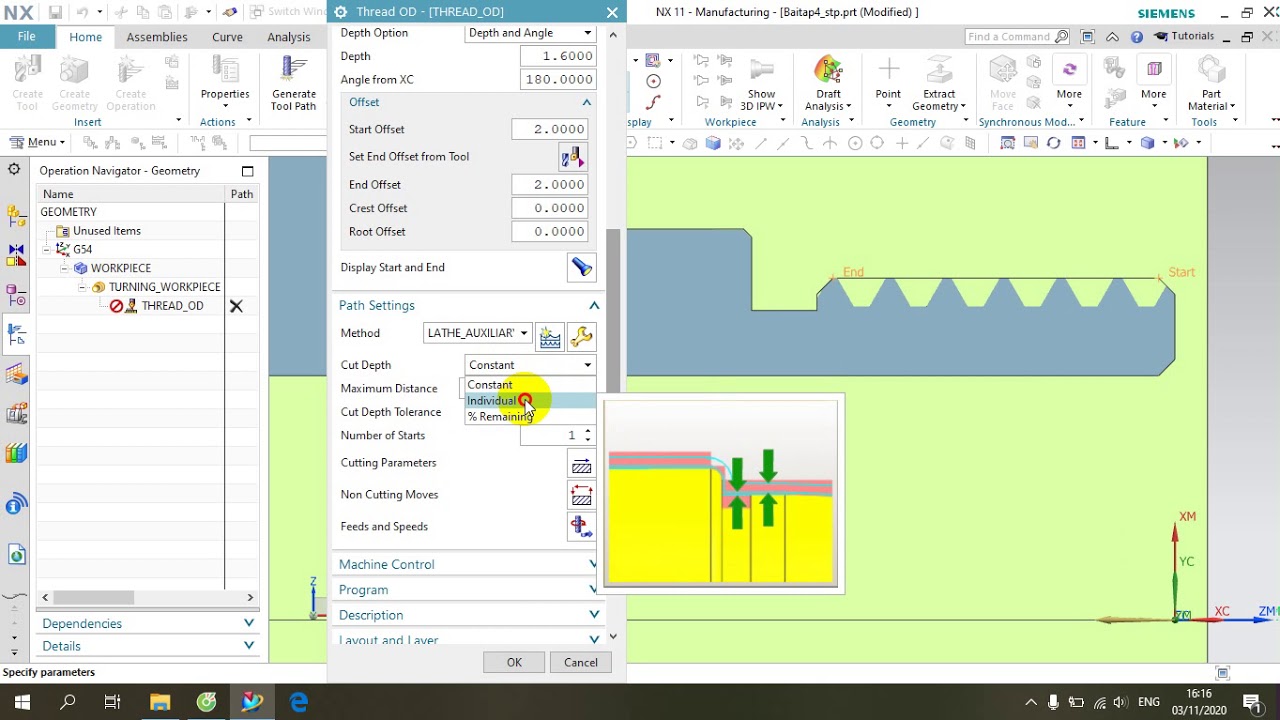Click the Angle from XC field
Viewport: 1280px width, 720px height.
tap(557, 80)
